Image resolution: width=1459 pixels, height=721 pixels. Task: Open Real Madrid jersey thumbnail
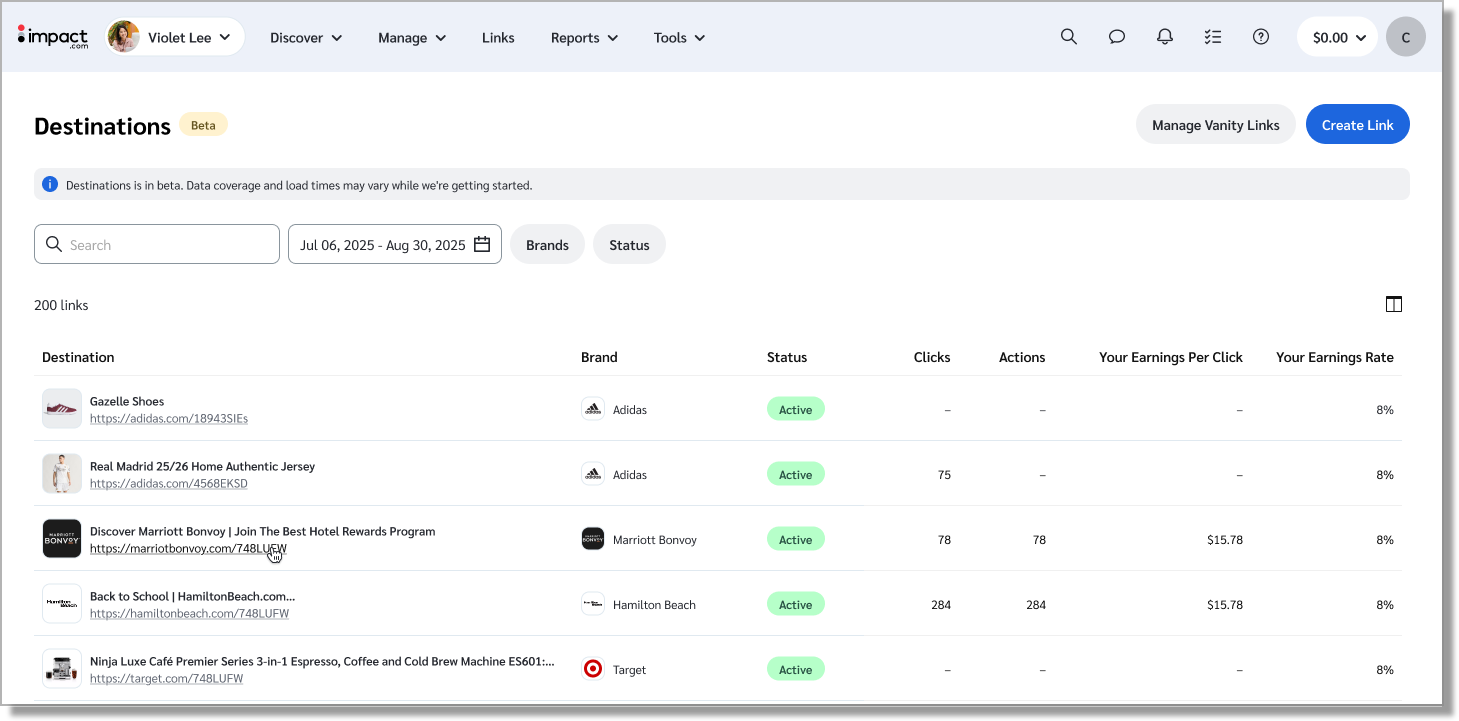coord(62,474)
